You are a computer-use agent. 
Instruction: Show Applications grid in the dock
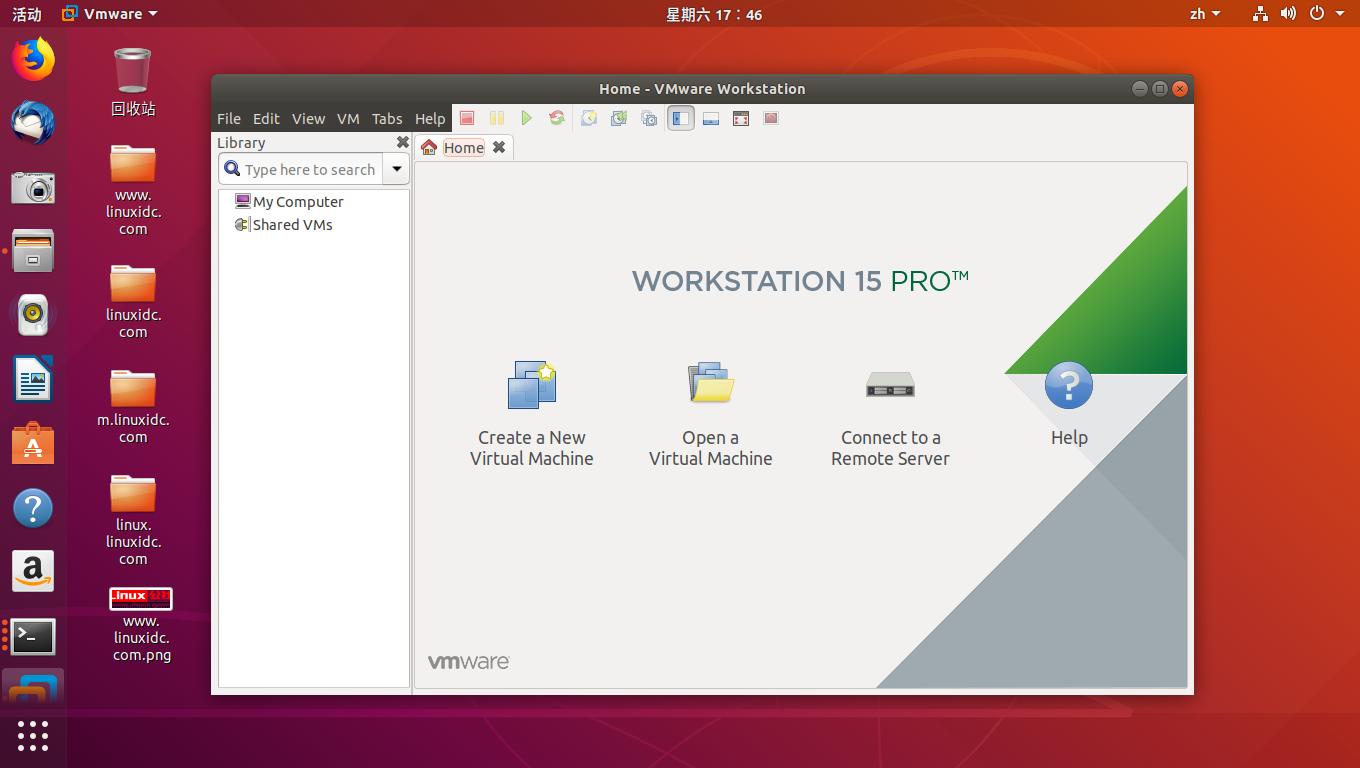(x=33, y=736)
